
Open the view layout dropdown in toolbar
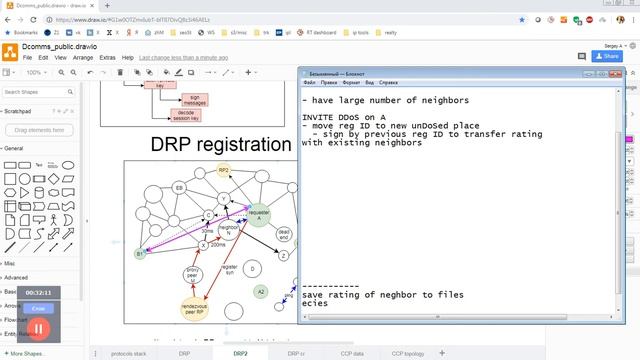[x=9, y=72]
